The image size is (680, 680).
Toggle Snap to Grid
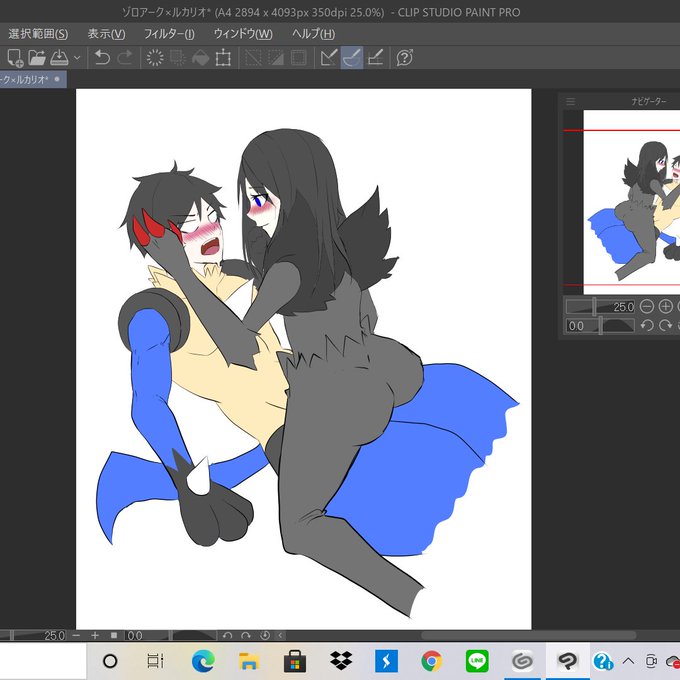pyautogui.click(x=375, y=58)
